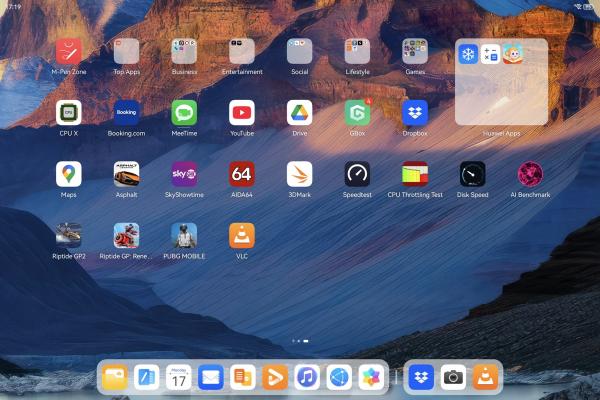Viewport: 600px width, 400px height.
Task: Launch VLC from the home screen grid
Action: click(242, 235)
